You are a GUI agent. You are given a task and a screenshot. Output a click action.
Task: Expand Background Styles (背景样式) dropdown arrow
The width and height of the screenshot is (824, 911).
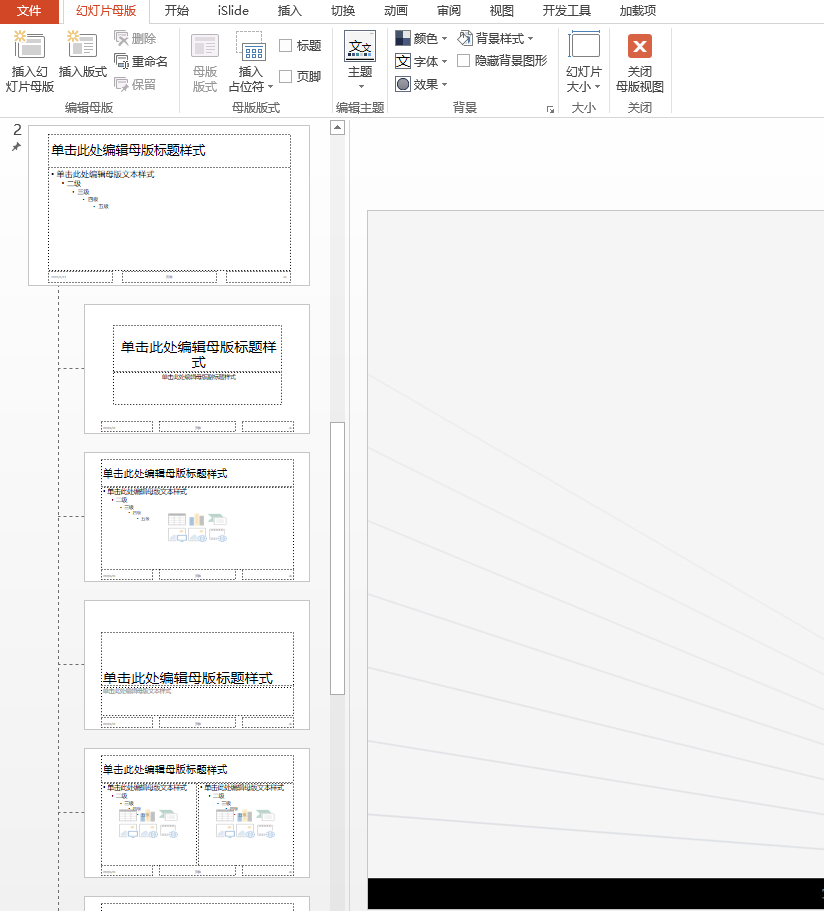coord(531,39)
